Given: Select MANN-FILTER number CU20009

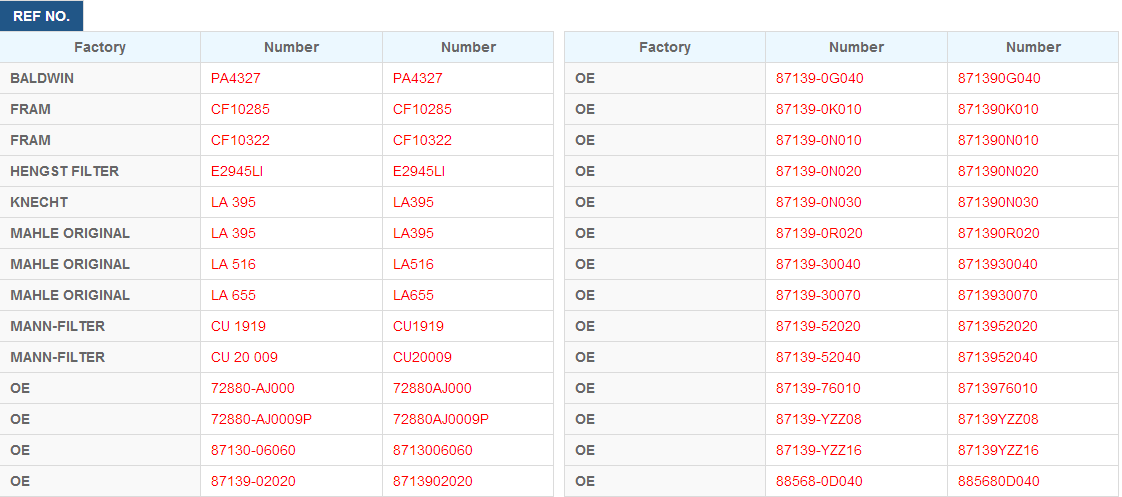Looking at the screenshot, I should coord(422,358).
